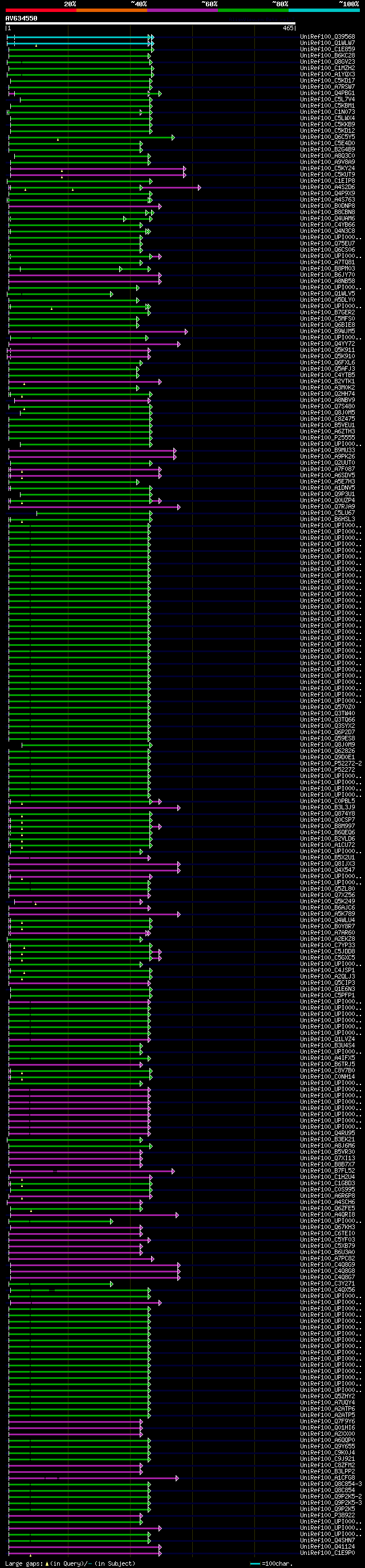Open hit UniRef100_C1E859
Viewport: 365px width, 1568px height.
(327, 50)
